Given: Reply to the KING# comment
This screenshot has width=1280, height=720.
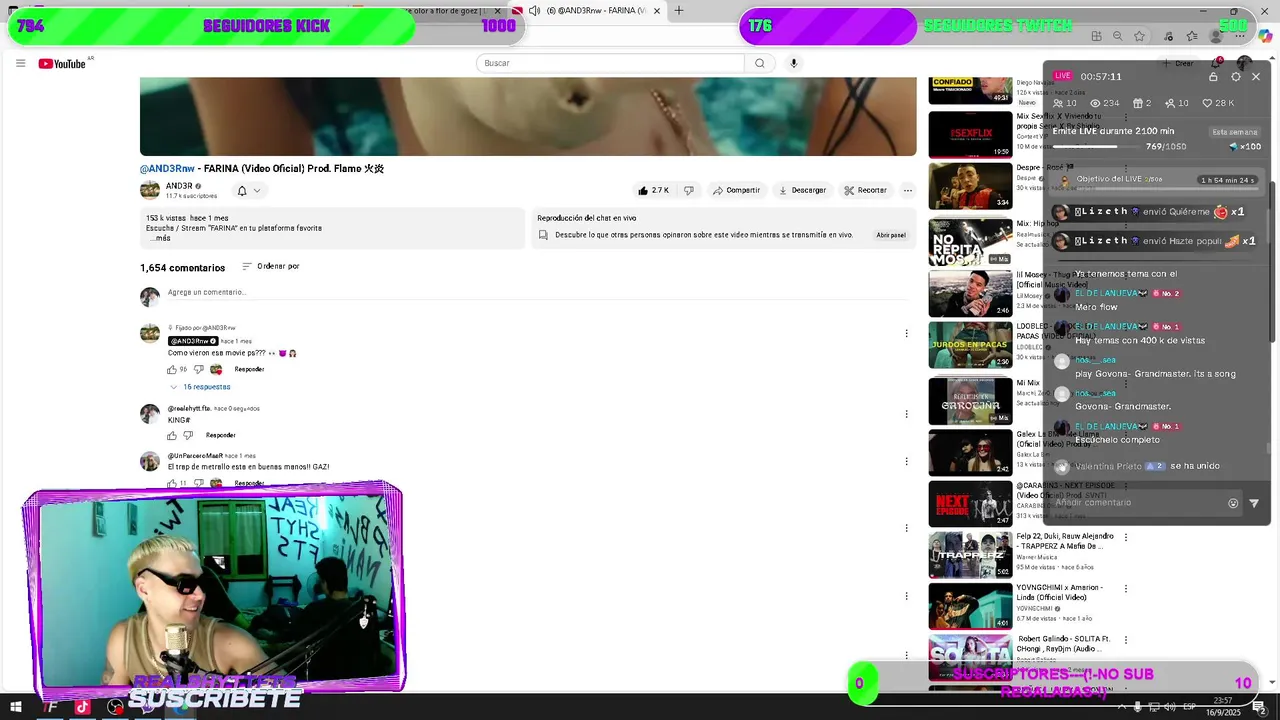Looking at the screenshot, I should point(220,435).
